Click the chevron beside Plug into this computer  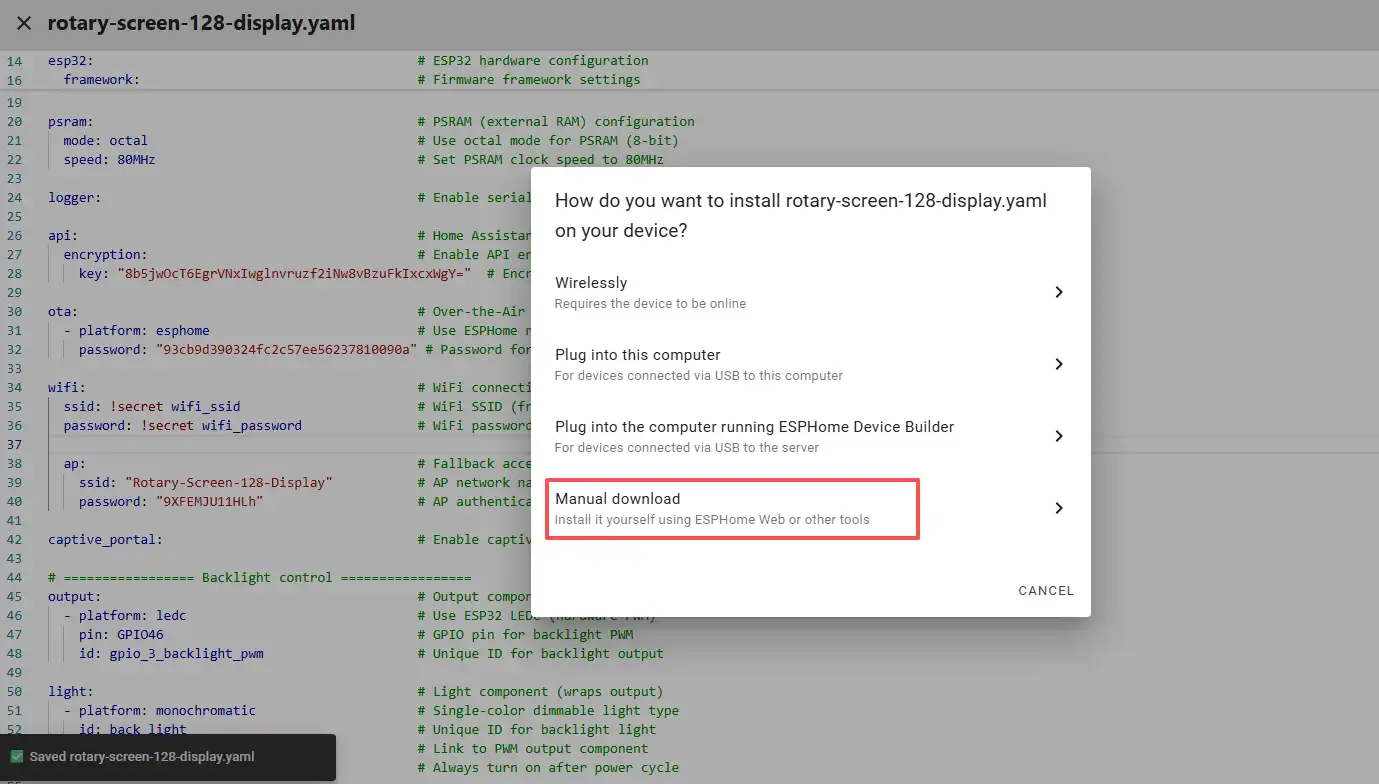(x=1058, y=364)
